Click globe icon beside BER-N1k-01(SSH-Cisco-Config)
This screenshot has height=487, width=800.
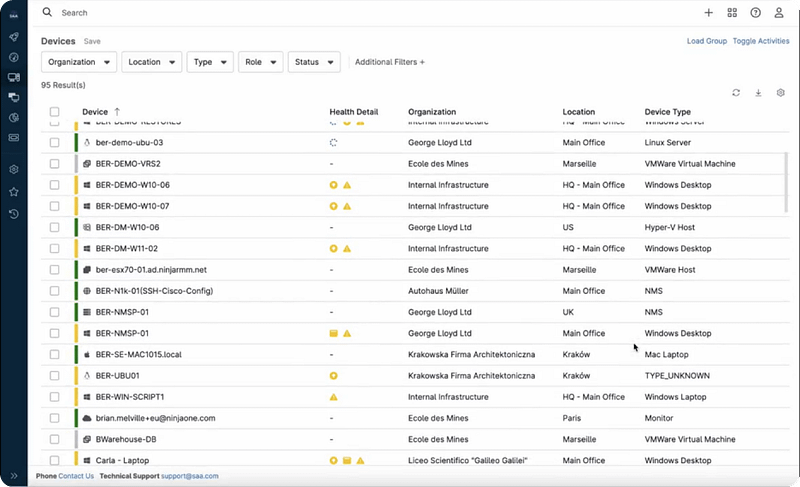[87, 291]
